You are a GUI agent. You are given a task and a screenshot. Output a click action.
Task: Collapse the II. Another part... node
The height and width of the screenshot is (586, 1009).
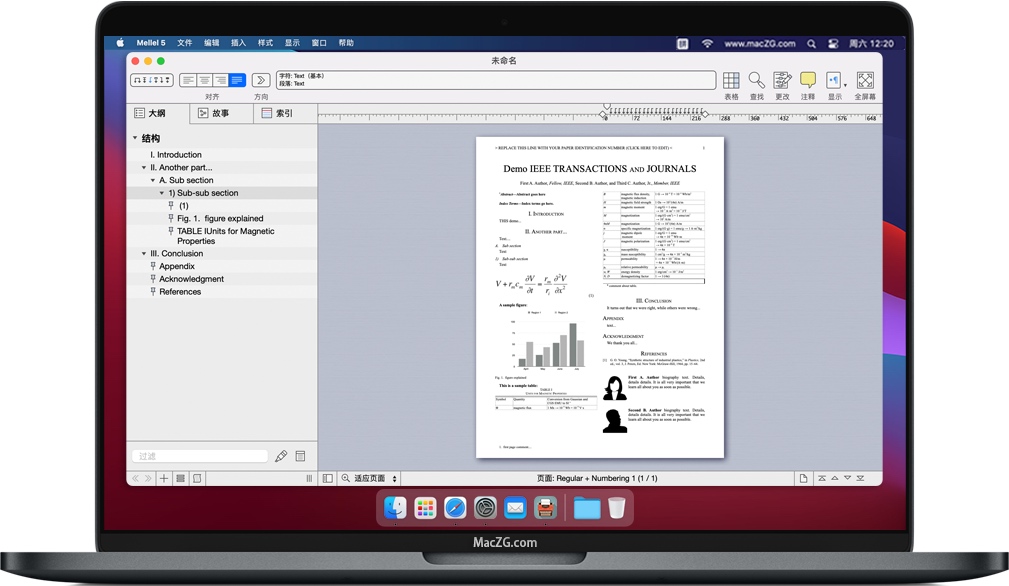tap(143, 167)
